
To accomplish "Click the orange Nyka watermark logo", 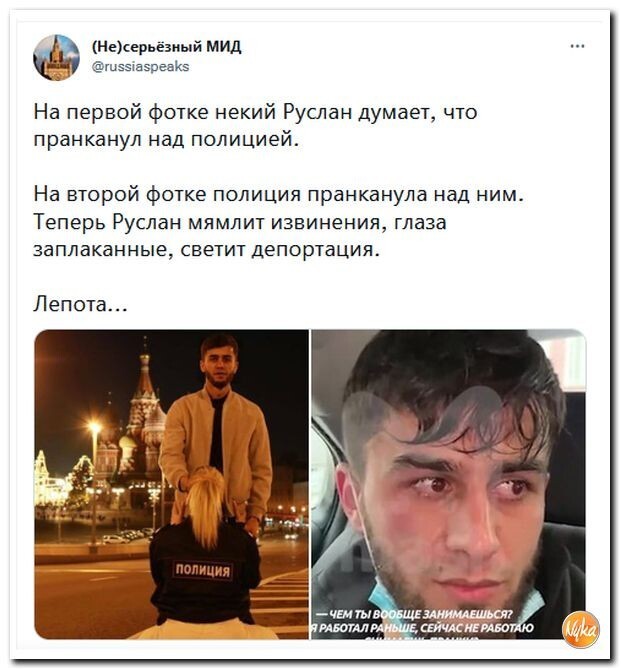I will tap(581, 629).
